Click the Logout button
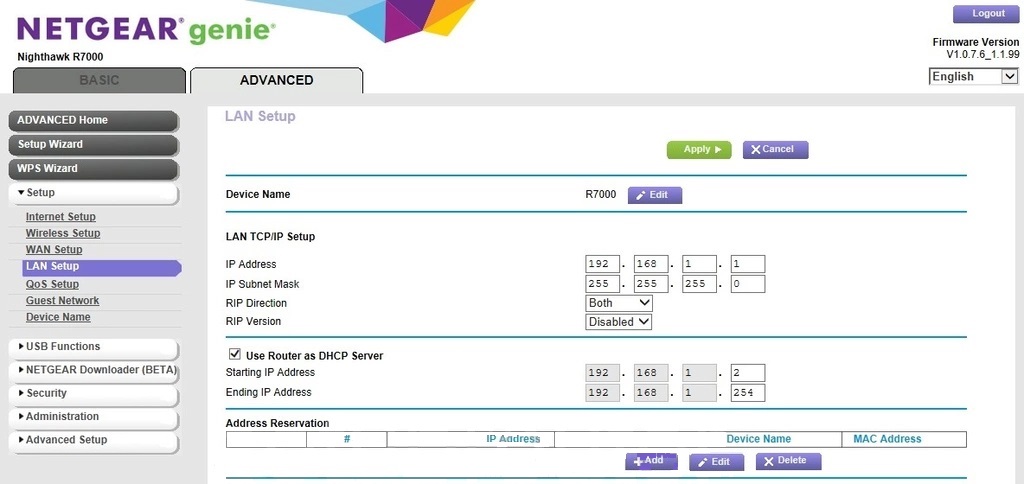This screenshot has width=1024, height=484. coord(987,14)
